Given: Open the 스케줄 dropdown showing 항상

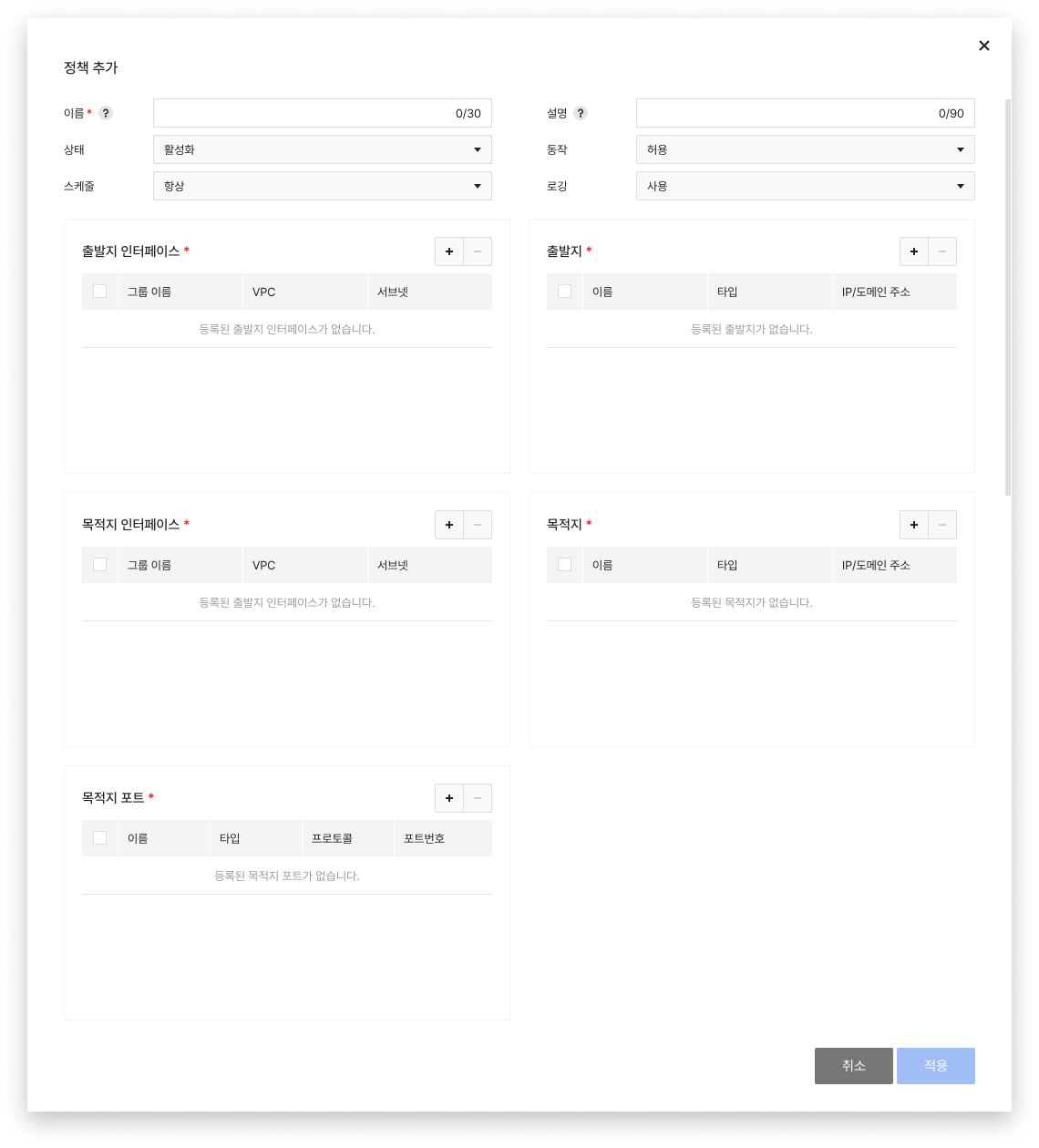Looking at the screenshot, I should click(323, 186).
